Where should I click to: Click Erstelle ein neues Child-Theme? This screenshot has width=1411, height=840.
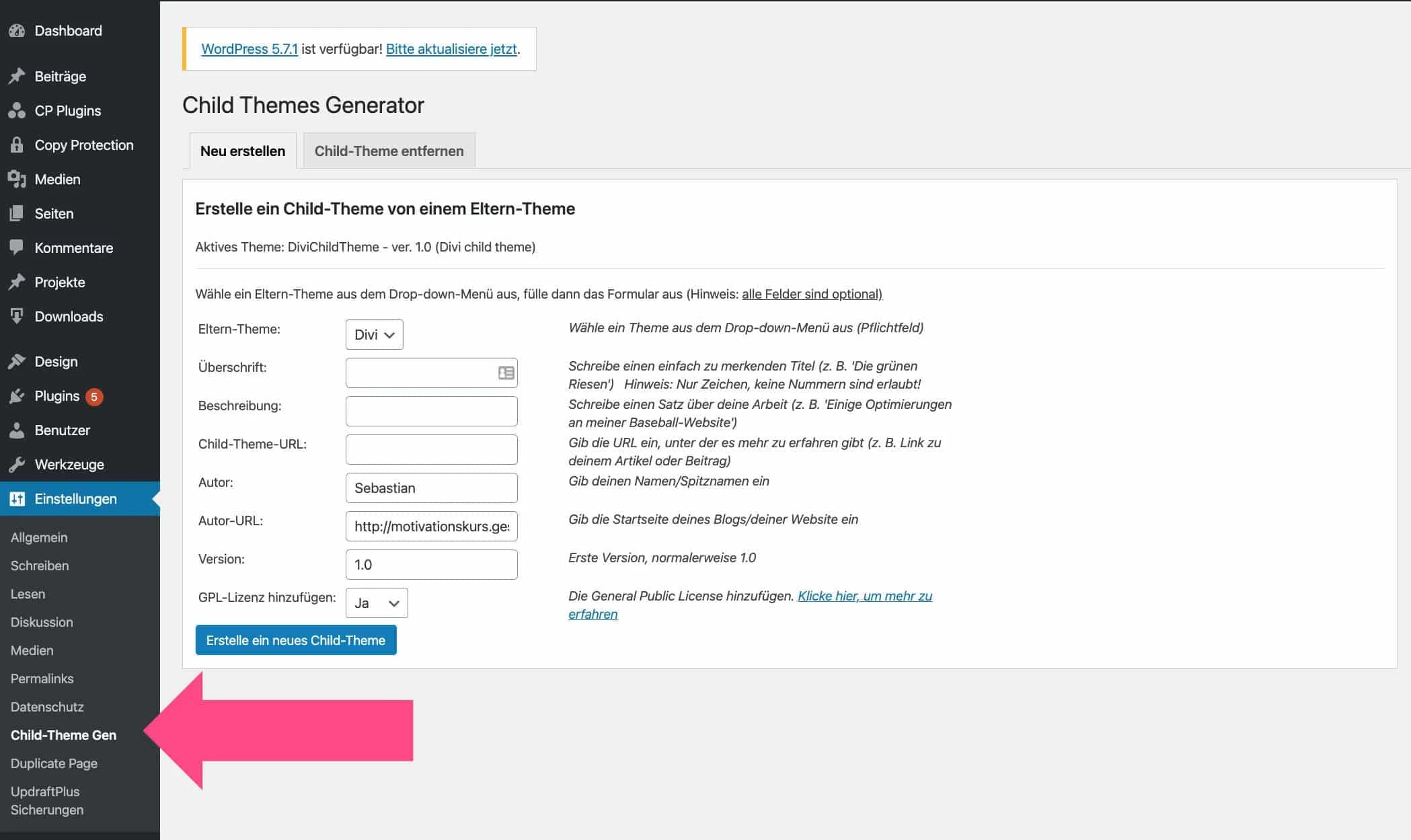[x=296, y=640]
